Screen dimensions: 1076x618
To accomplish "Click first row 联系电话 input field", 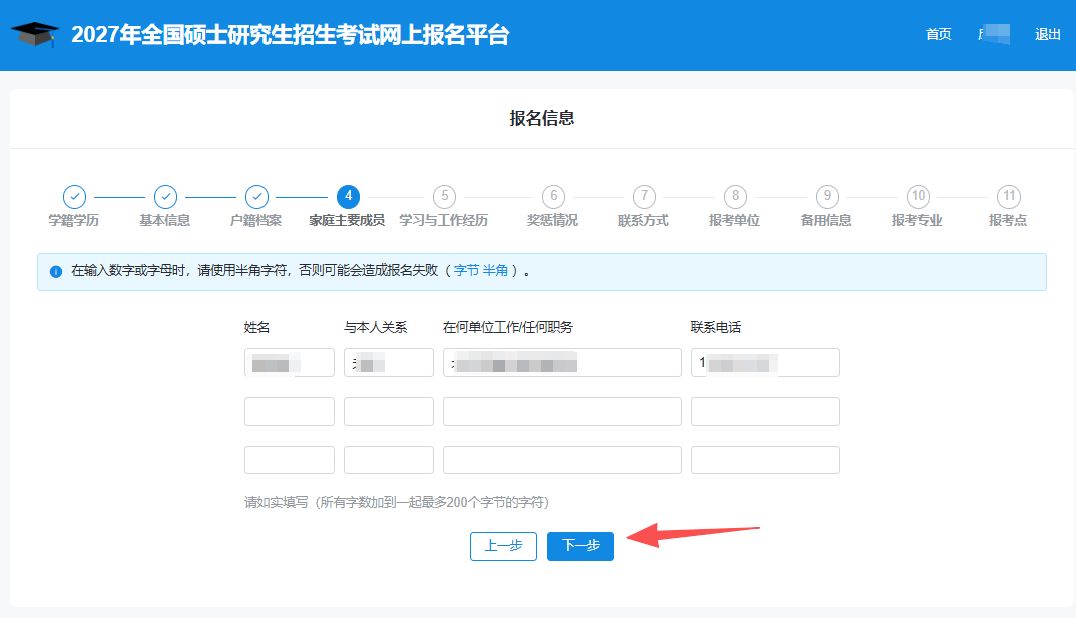I will pos(765,363).
